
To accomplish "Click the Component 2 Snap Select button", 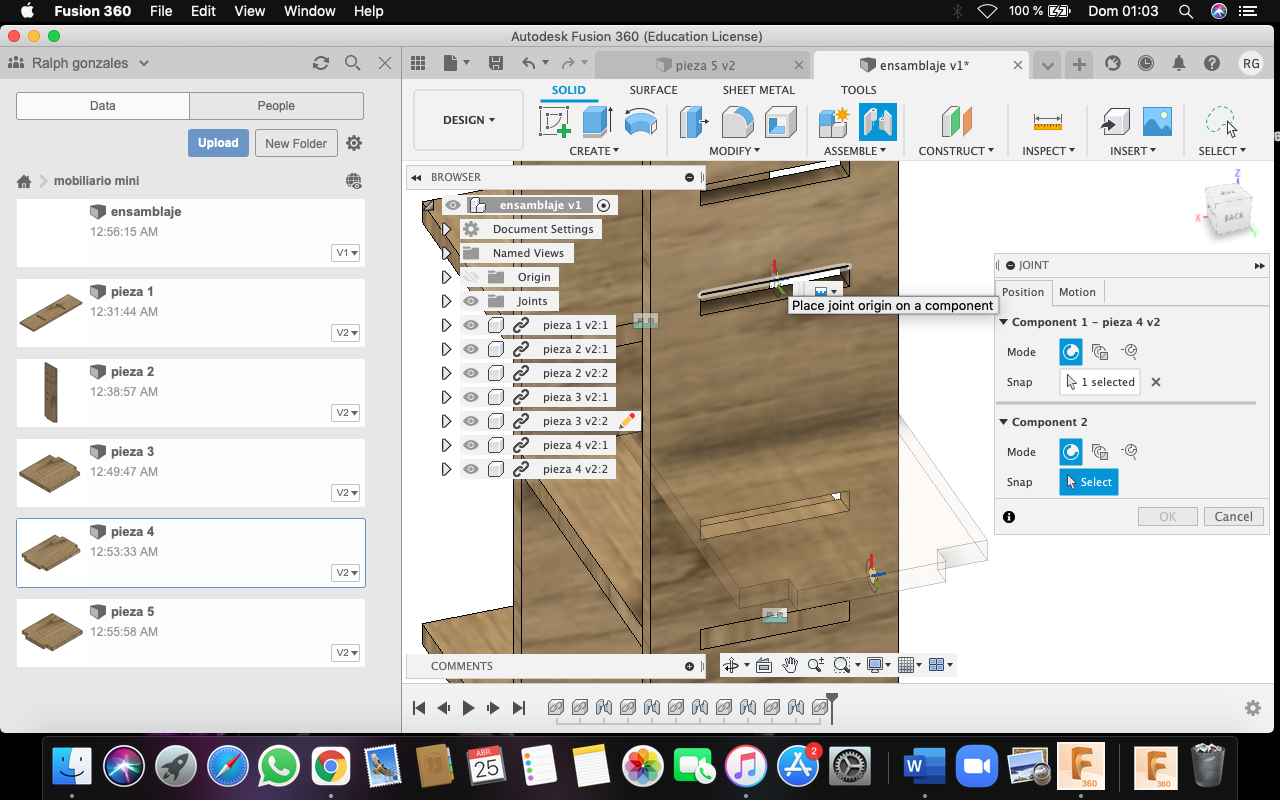I will [x=1089, y=482].
